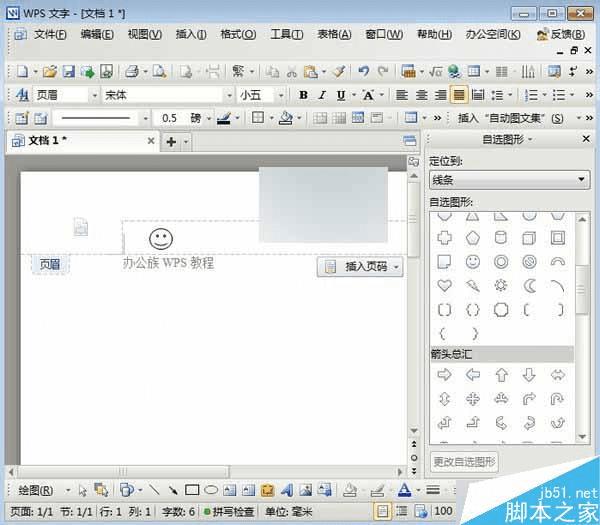The height and width of the screenshot is (525, 600).
Task: Click the 插入页码 button
Action: point(360,266)
